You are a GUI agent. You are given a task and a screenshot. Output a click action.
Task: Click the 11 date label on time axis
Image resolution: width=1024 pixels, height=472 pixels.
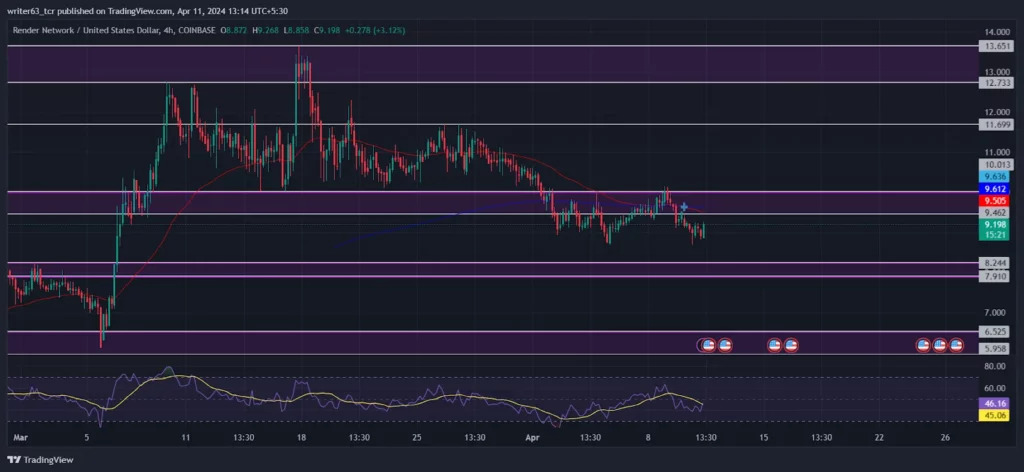(x=187, y=437)
